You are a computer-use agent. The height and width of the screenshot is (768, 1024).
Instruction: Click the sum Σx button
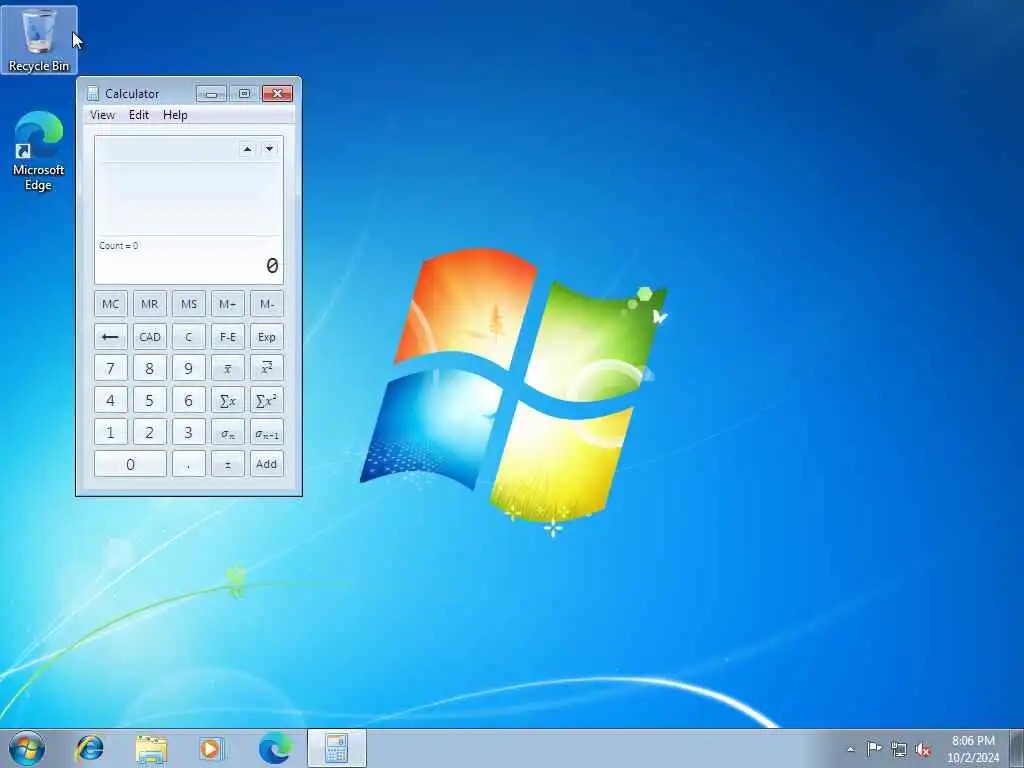[227, 400]
